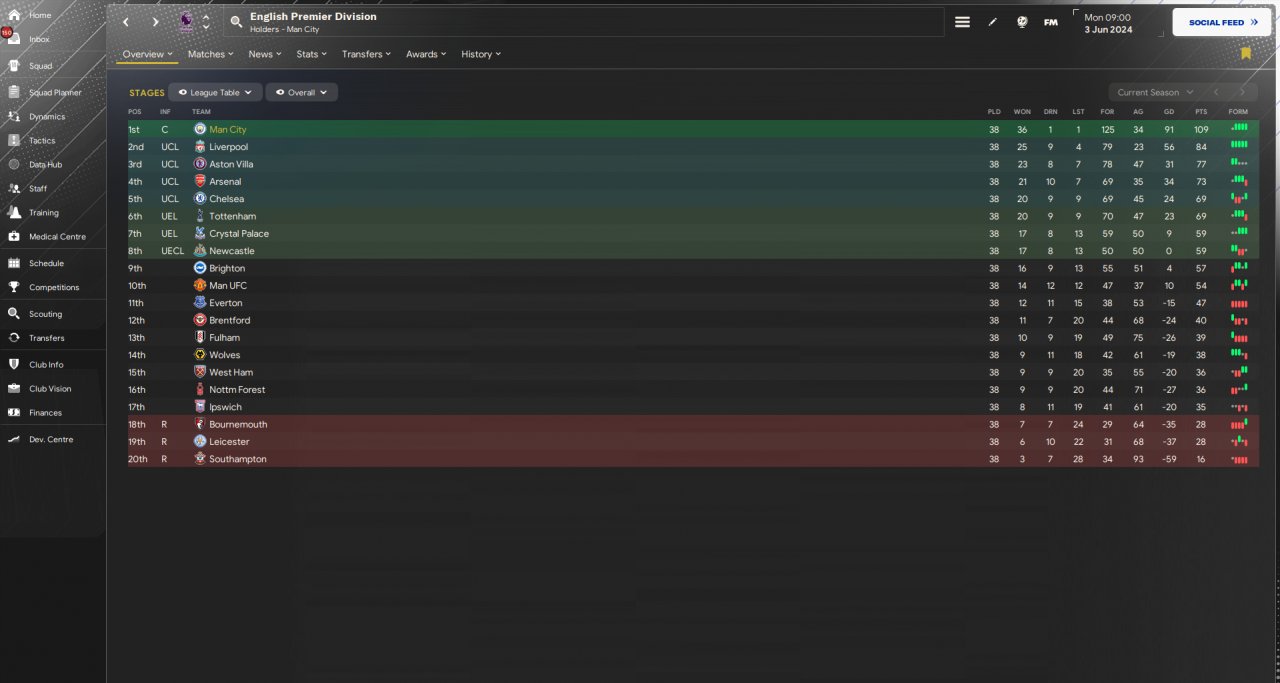Viewport: 1280px width, 683px height.
Task: Open the Tactics board icon
Action: point(13,140)
